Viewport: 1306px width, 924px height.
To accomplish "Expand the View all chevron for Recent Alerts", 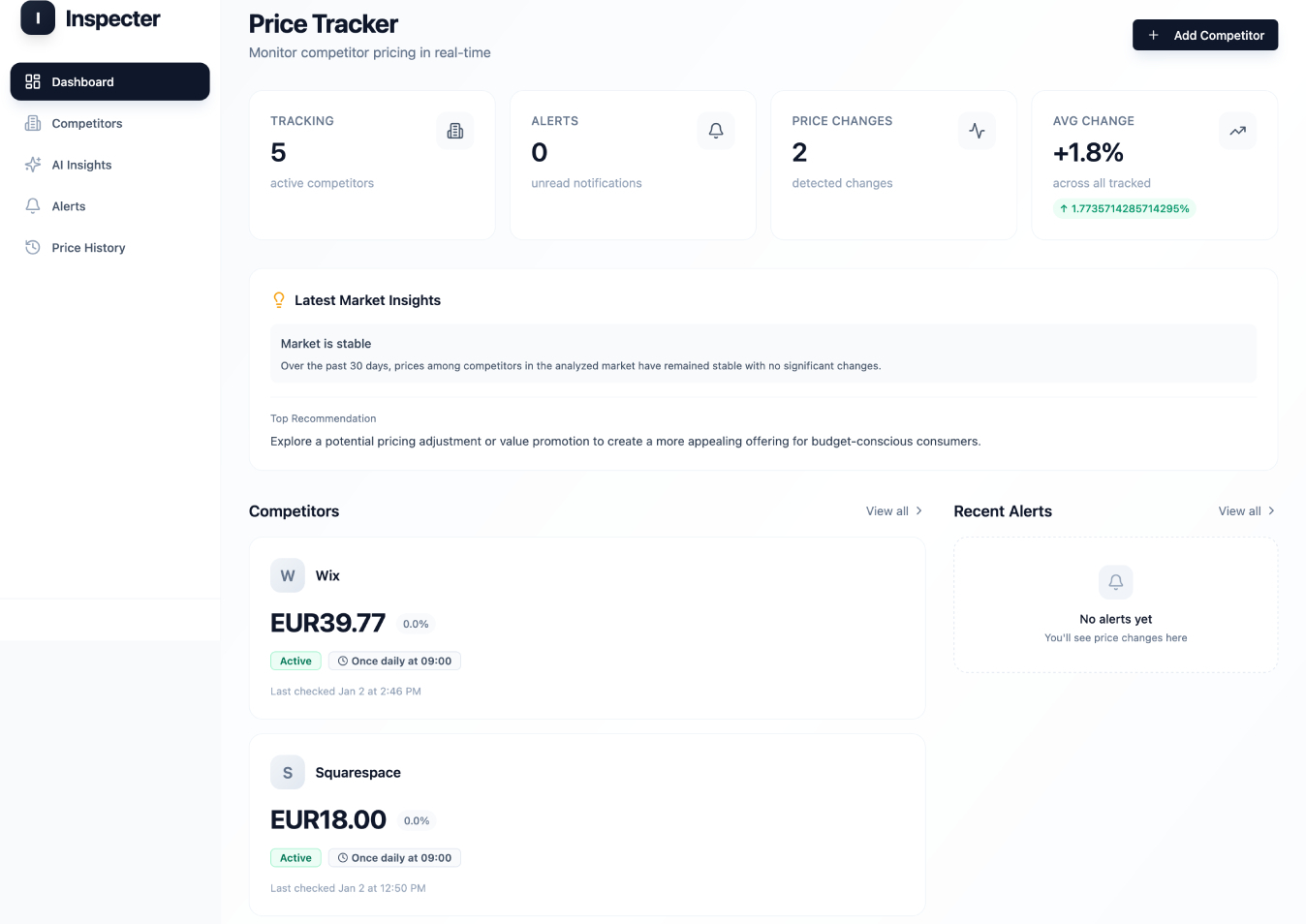I will point(1271,511).
